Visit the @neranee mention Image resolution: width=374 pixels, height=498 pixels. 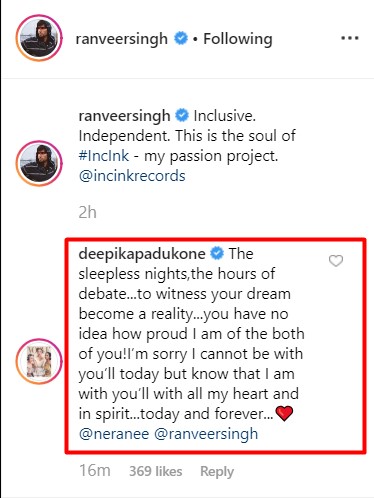tap(114, 434)
